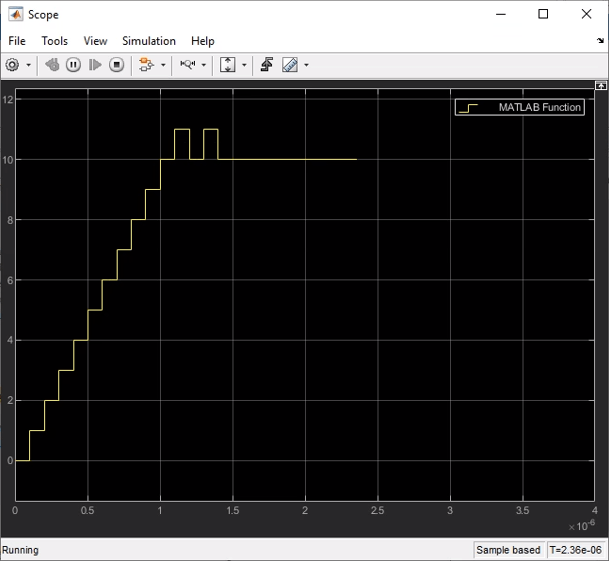Select the Zoom tool icon
This screenshot has height=561, width=609.
click(187, 65)
